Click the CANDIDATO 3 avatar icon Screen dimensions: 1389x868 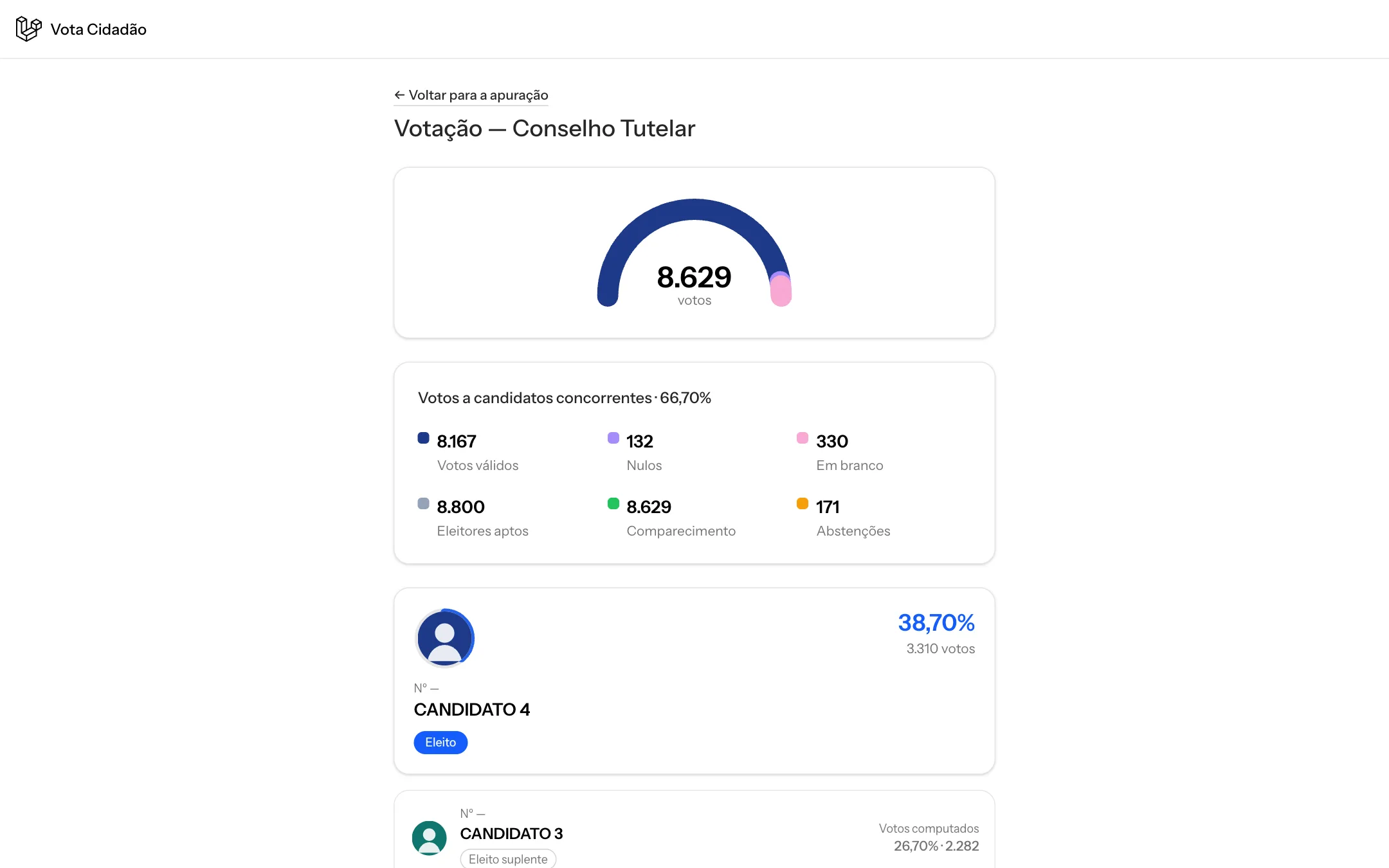click(430, 838)
